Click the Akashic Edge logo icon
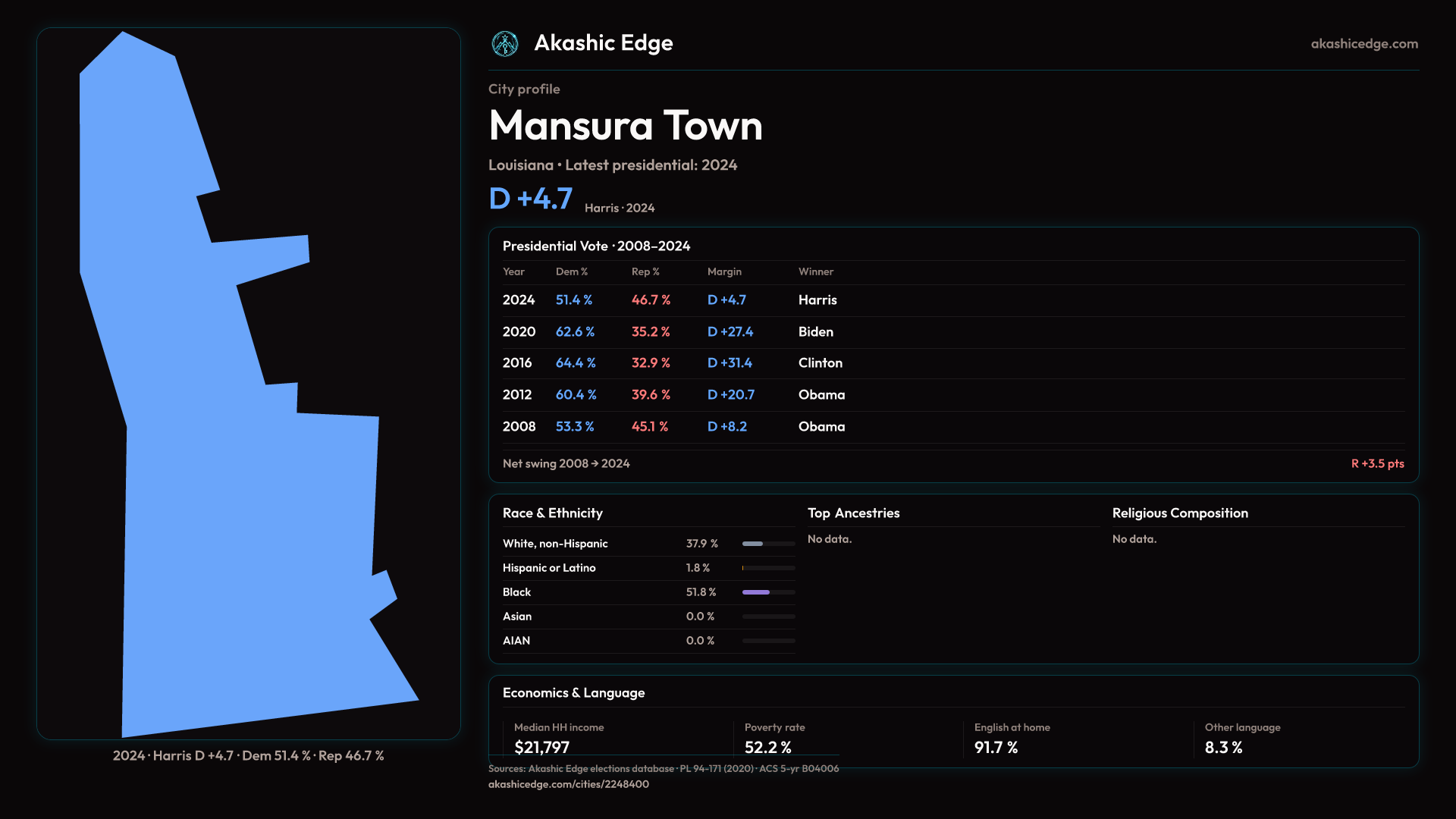Viewport: 1456px width, 819px height. [x=505, y=44]
